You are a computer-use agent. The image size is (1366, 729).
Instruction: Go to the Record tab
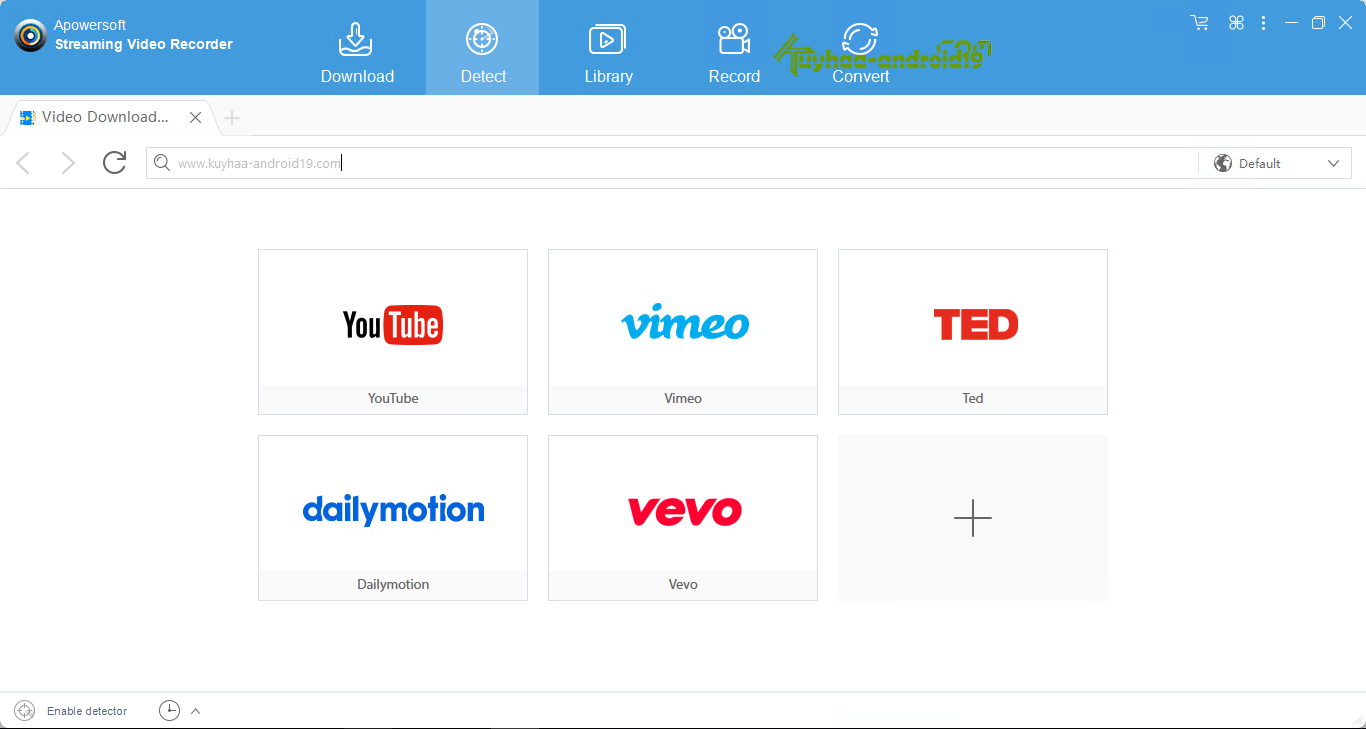[x=734, y=52]
